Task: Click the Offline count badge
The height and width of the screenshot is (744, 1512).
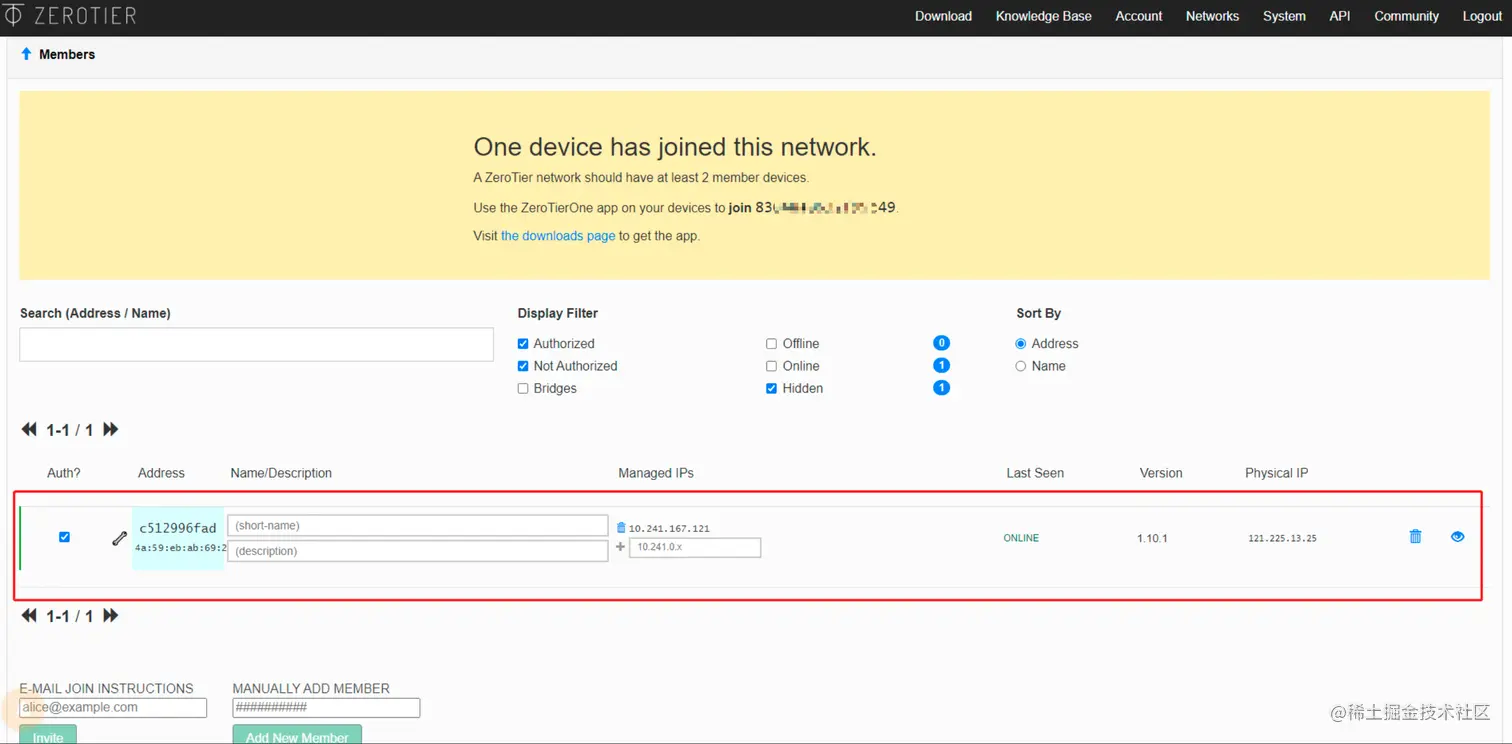Action: [941, 343]
